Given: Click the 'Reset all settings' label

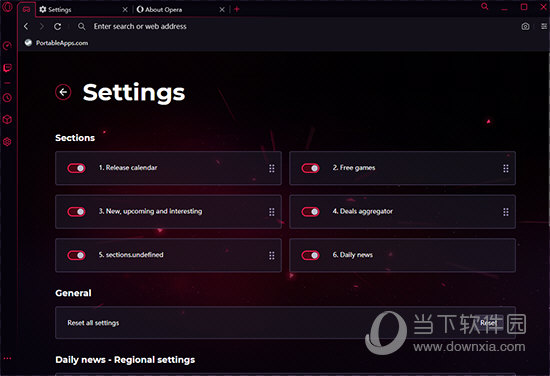Looking at the screenshot, I should [93, 323].
